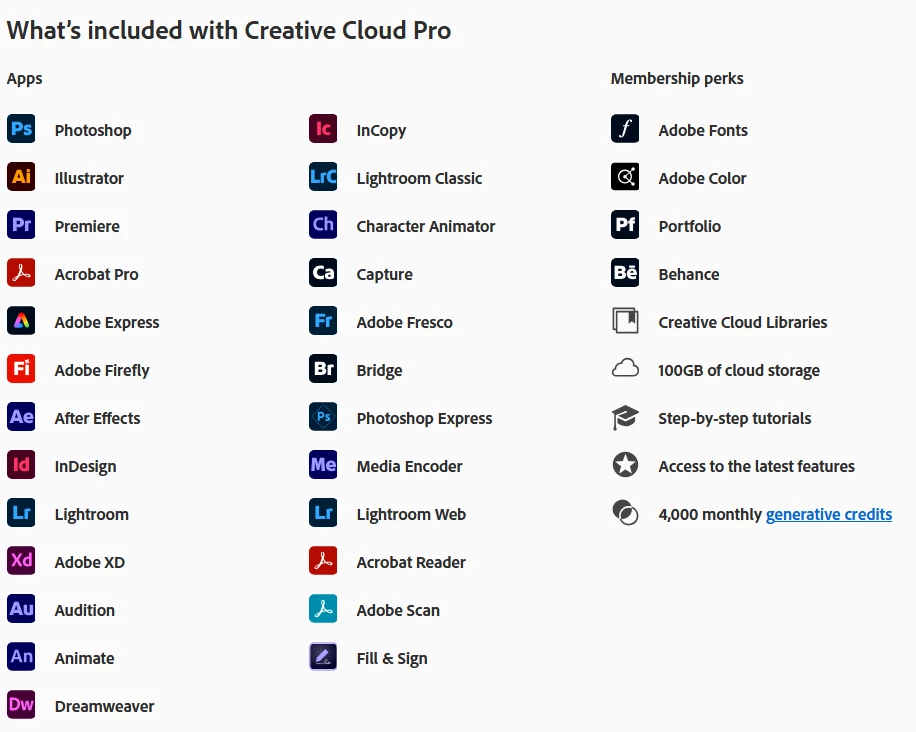The image size is (916, 732).
Task: Click the Photoshop Express label
Action: pos(425,418)
